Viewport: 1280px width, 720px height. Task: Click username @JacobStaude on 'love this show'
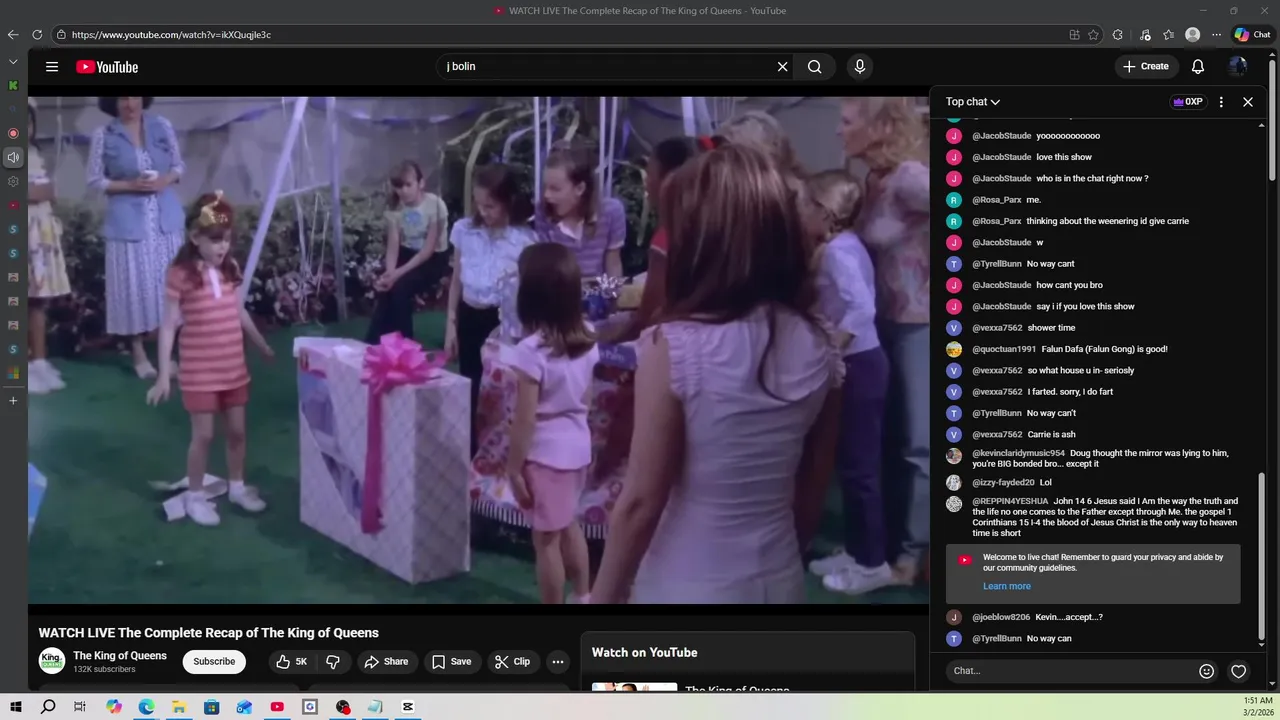pos(1001,157)
